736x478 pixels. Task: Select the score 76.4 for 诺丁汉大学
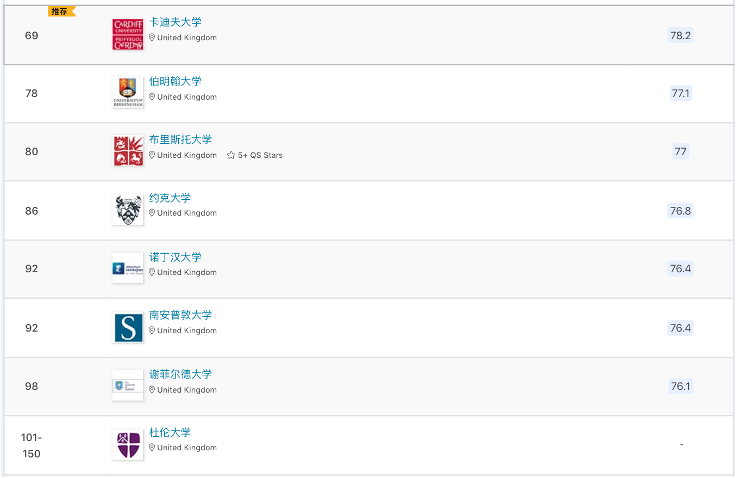click(680, 269)
